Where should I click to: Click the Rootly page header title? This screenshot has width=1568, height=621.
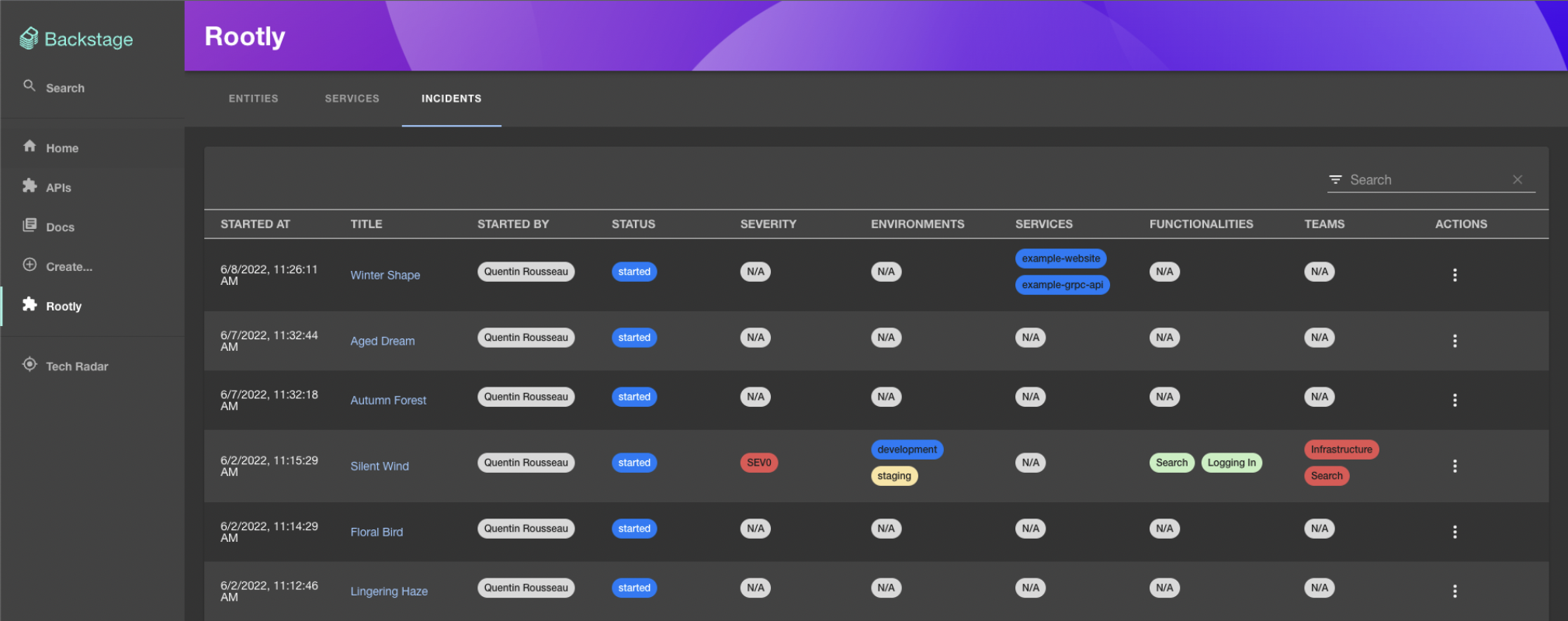click(245, 36)
